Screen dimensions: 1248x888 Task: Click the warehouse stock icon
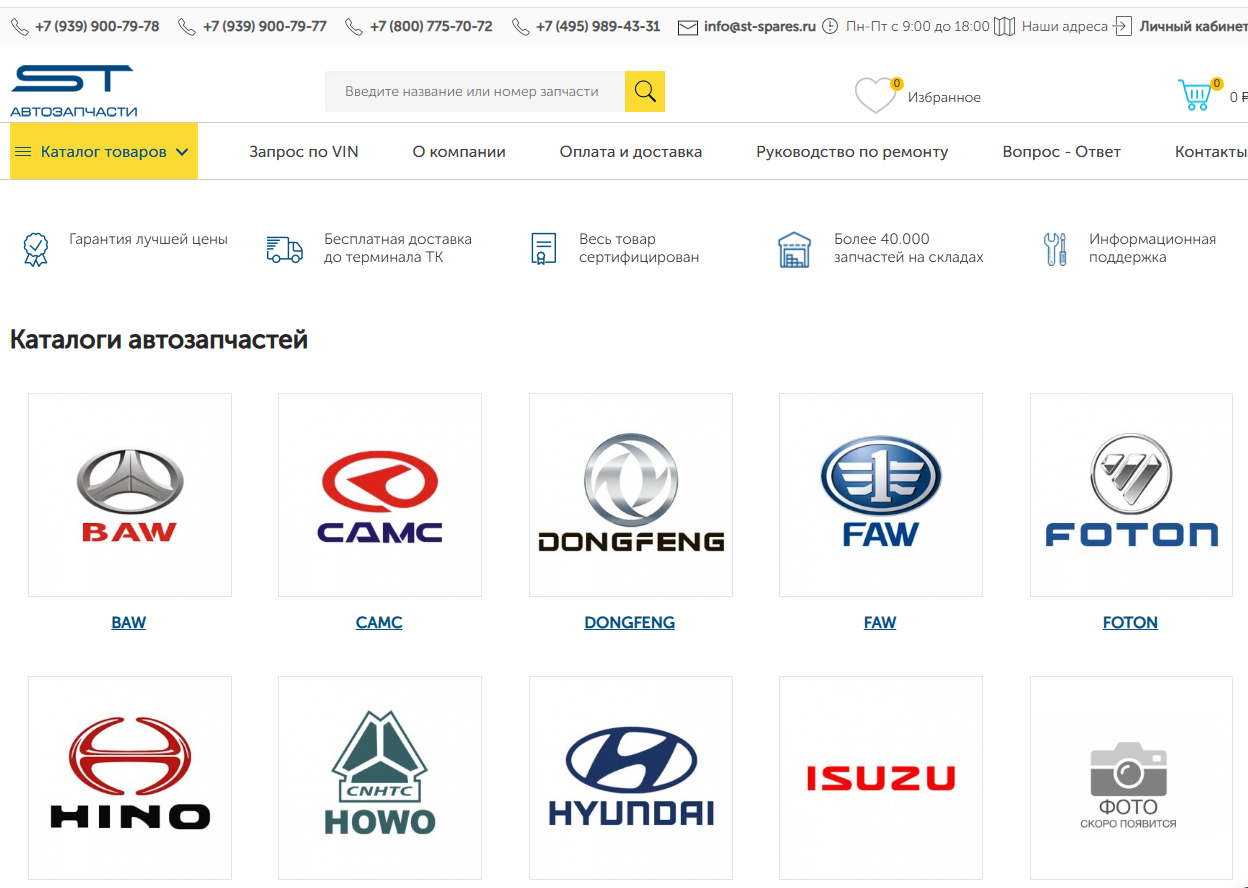(x=795, y=249)
